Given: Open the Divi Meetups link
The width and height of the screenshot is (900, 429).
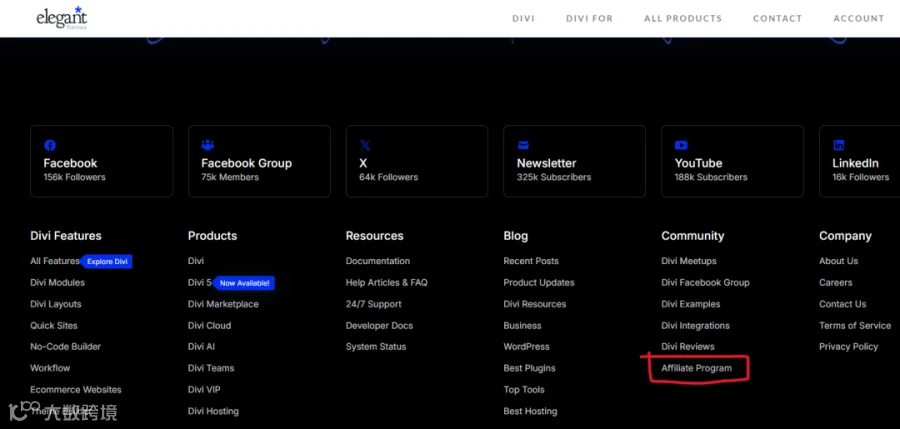Looking at the screenshot, I should 689,261.
